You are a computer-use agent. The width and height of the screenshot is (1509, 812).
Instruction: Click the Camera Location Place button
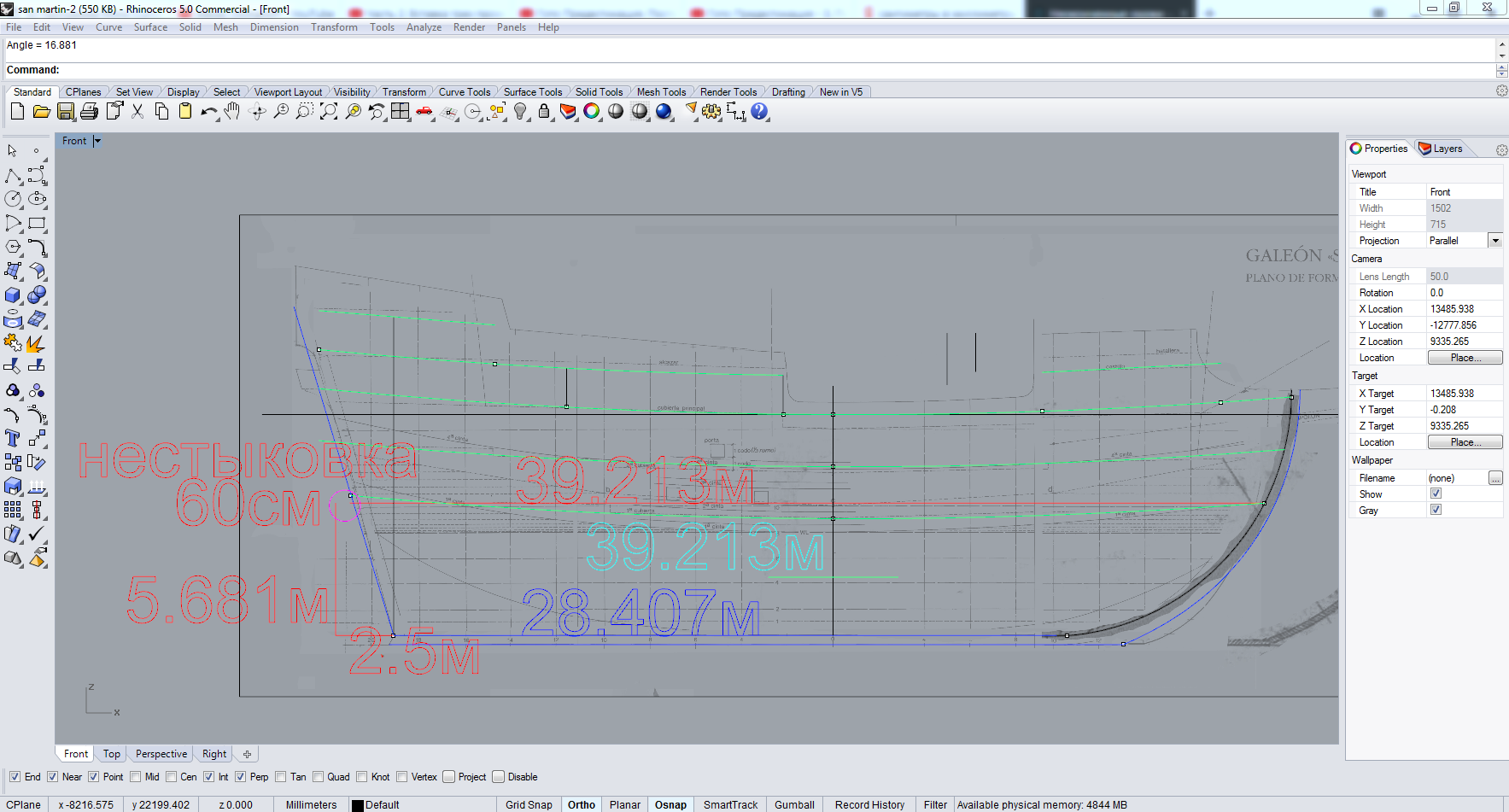1465,358
